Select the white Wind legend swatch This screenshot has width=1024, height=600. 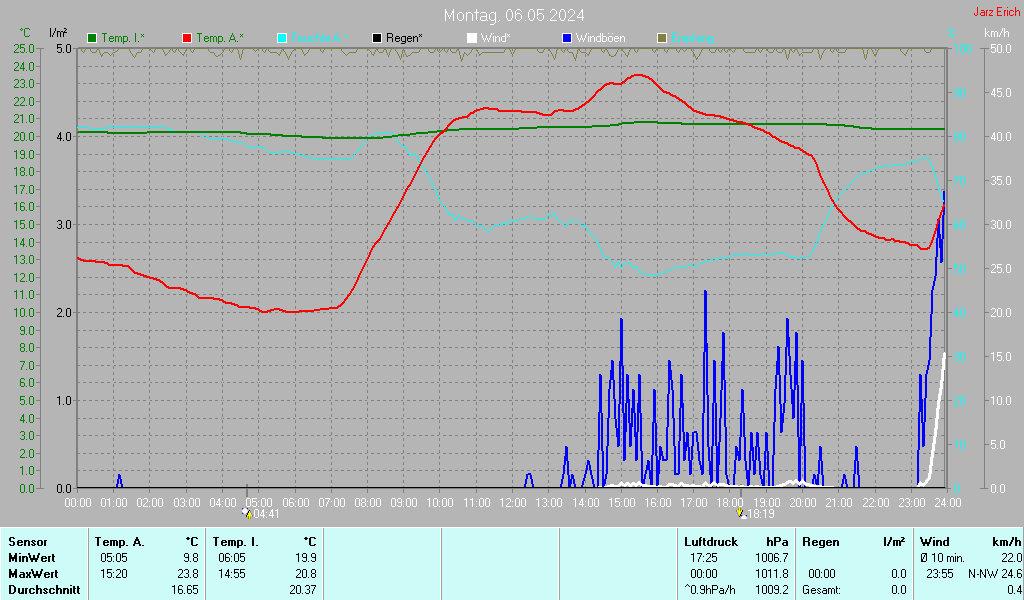[472, 39]
